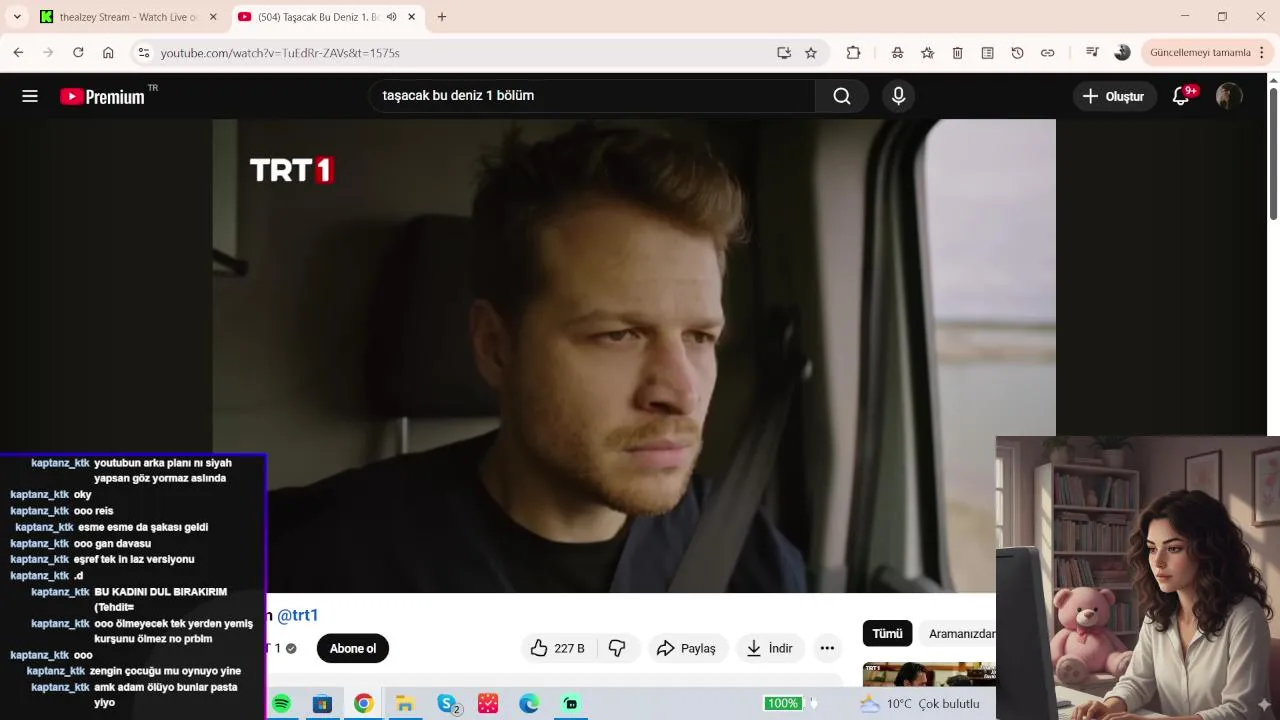Share the video via Paylaş

click(686, 648)
